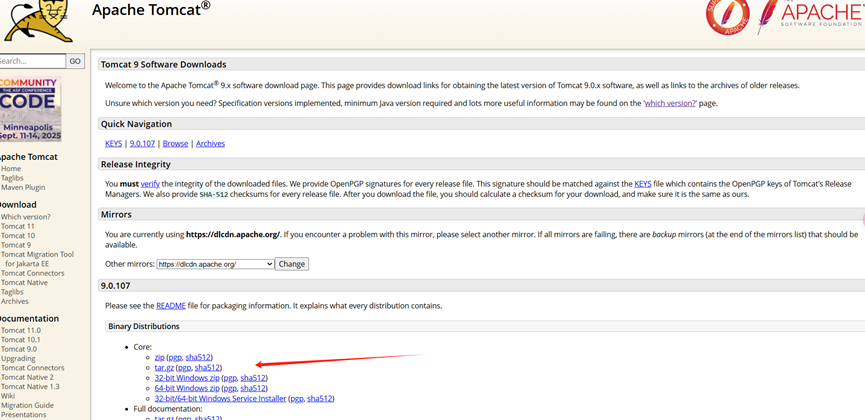The width and height of the screenshot is (865, 420).
Task: Open pgp signature for Core zip
Action: click(x=175, y=358)
